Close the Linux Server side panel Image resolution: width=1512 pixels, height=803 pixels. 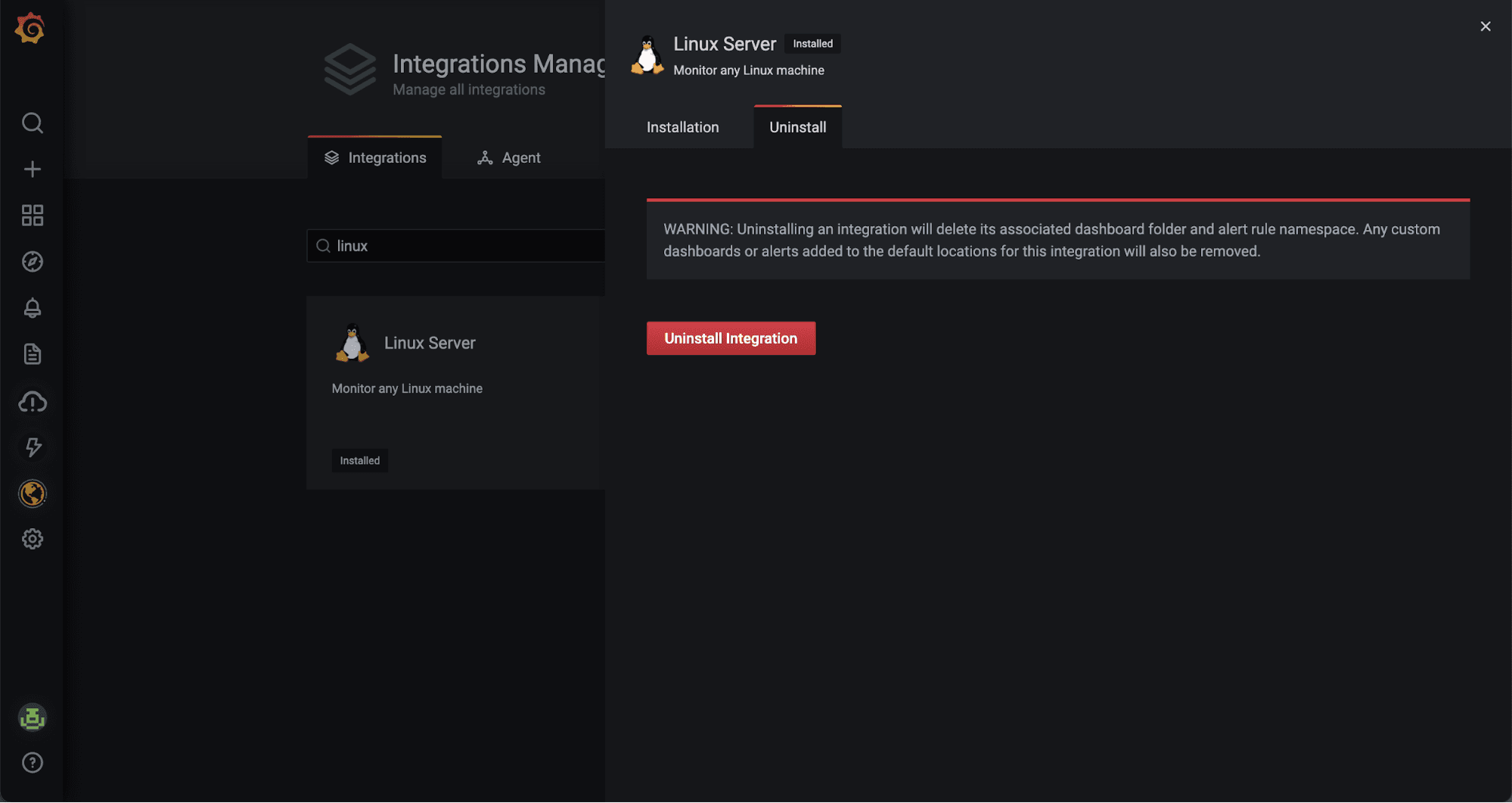pyautogui.click(x=1486, y=26)
